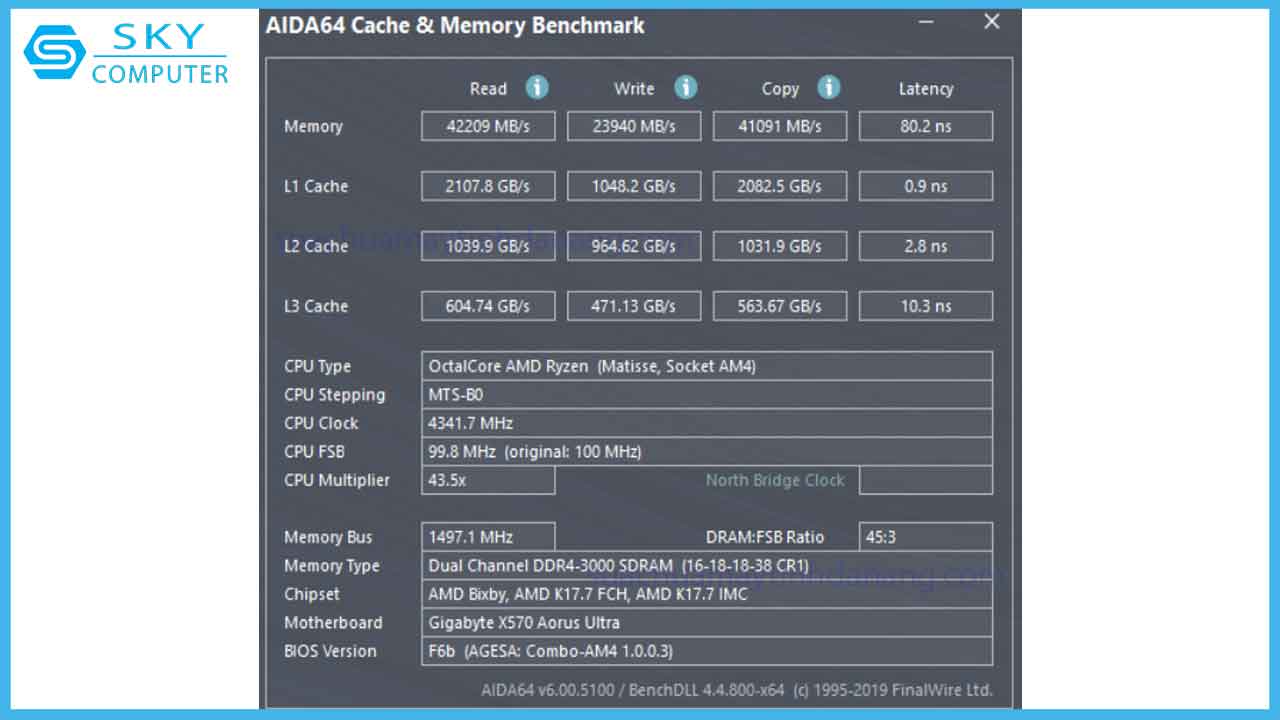
Task: Click the L3 Cache write 471.13 GB/s
Action: [634, 306]
